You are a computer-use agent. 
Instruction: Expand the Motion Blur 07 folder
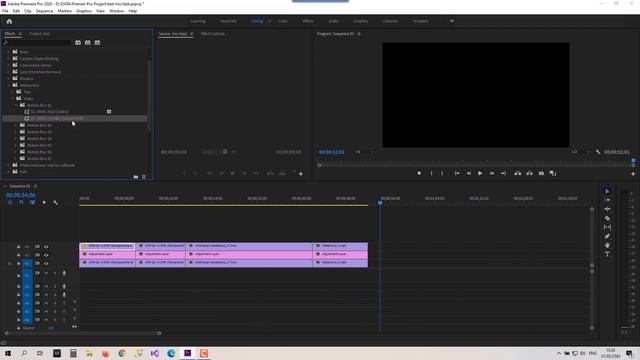pyautogui.click(x=16, y=158)
